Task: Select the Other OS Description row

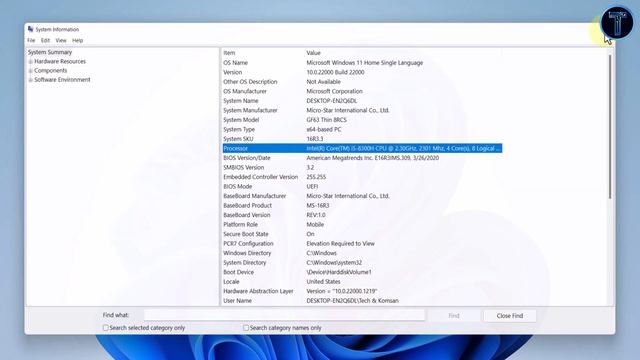Action: point(362,82)
